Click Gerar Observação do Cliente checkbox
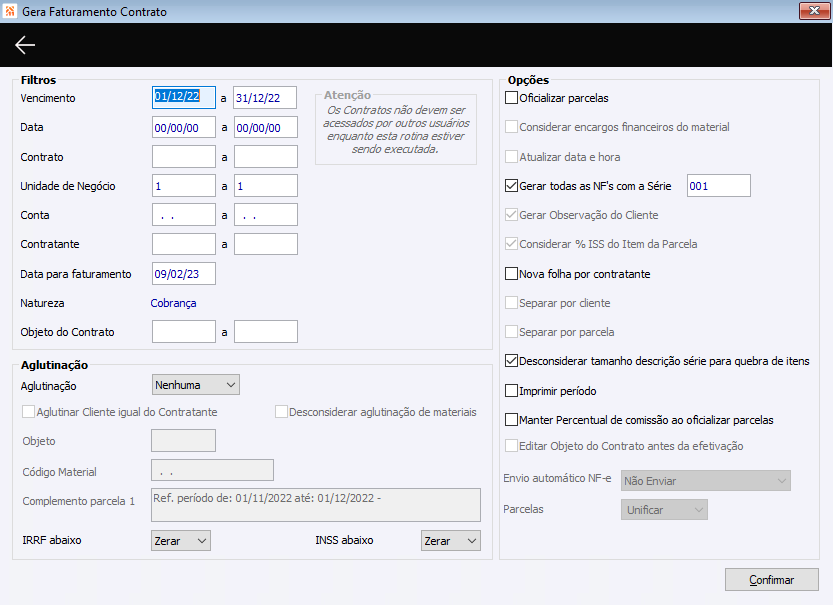Viewport: 833px width, 605px height. [511, 215]
